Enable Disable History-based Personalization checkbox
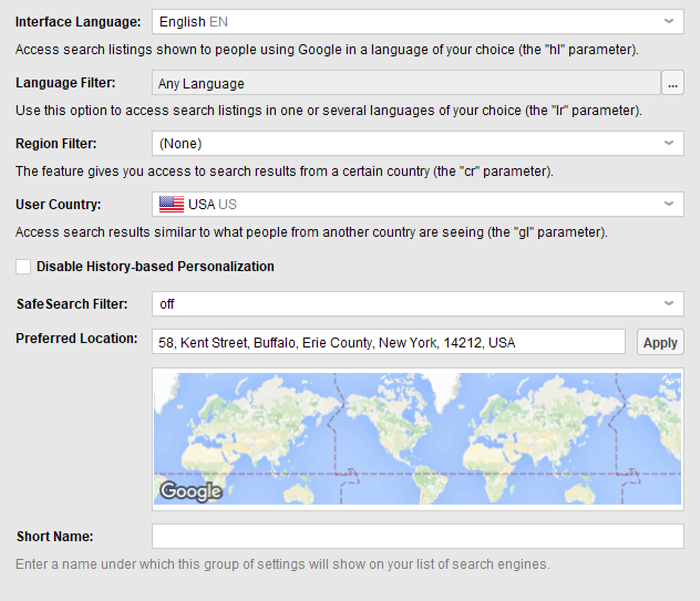The width and height of the screenshot is (700, 601). pyautogui.click(x=23, y=267)
